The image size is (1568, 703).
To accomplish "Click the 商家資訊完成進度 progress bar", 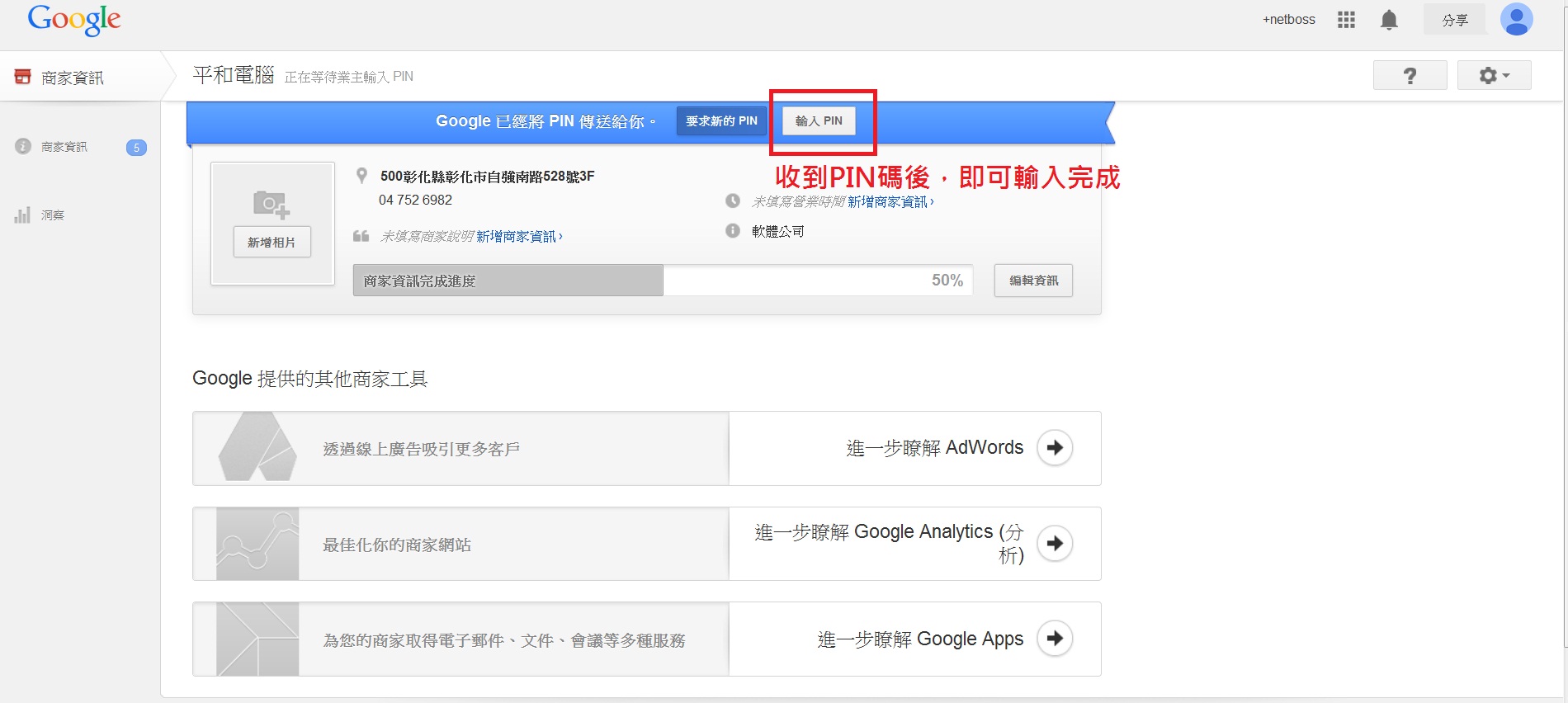I will [663, 281].
